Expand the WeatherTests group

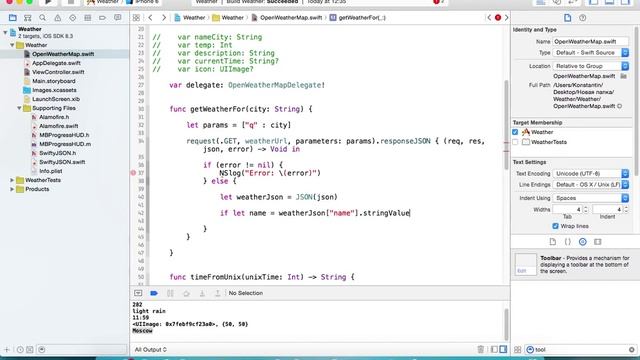(x=12, y=180)
